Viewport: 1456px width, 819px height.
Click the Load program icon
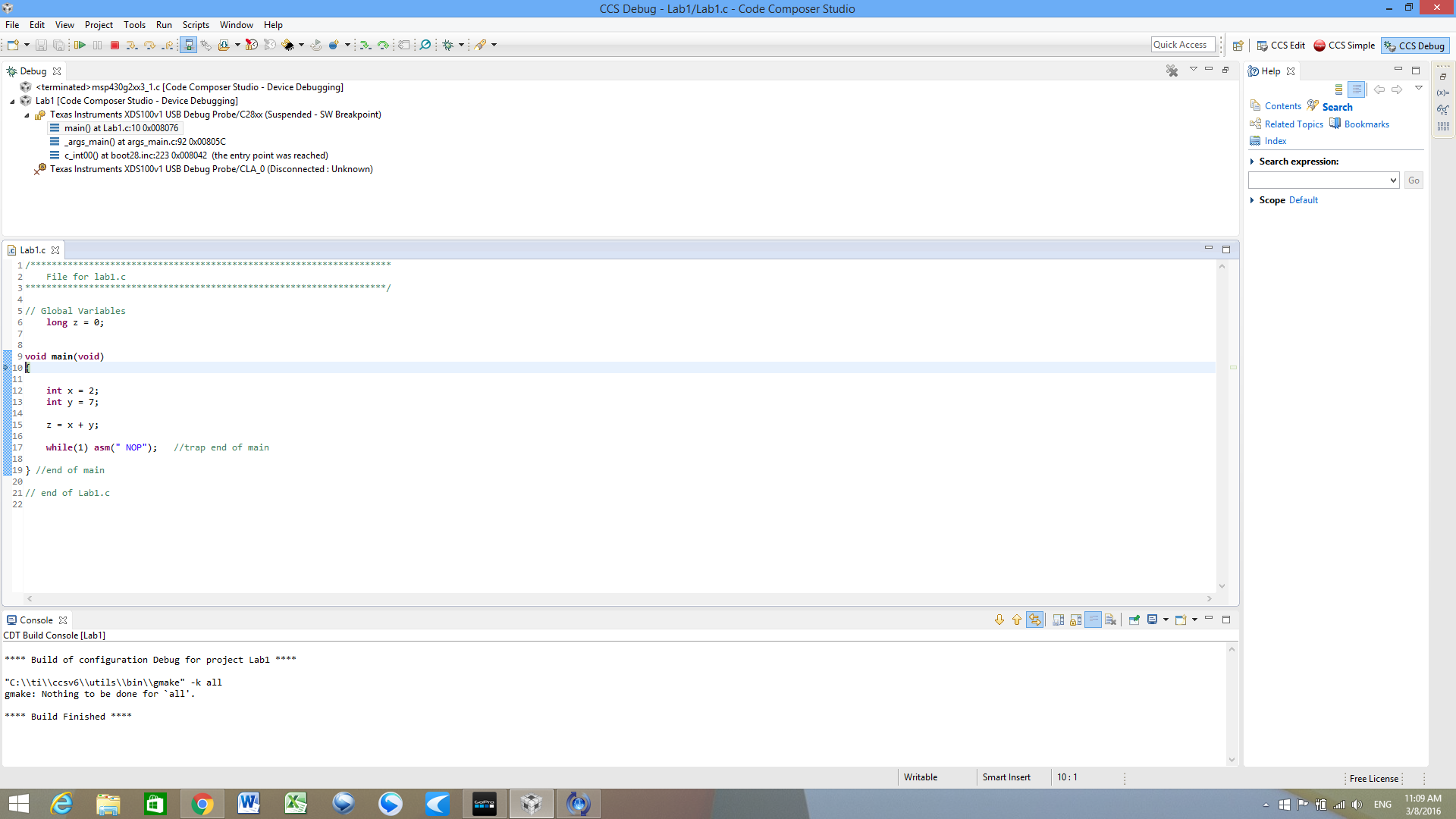[224, 45]
